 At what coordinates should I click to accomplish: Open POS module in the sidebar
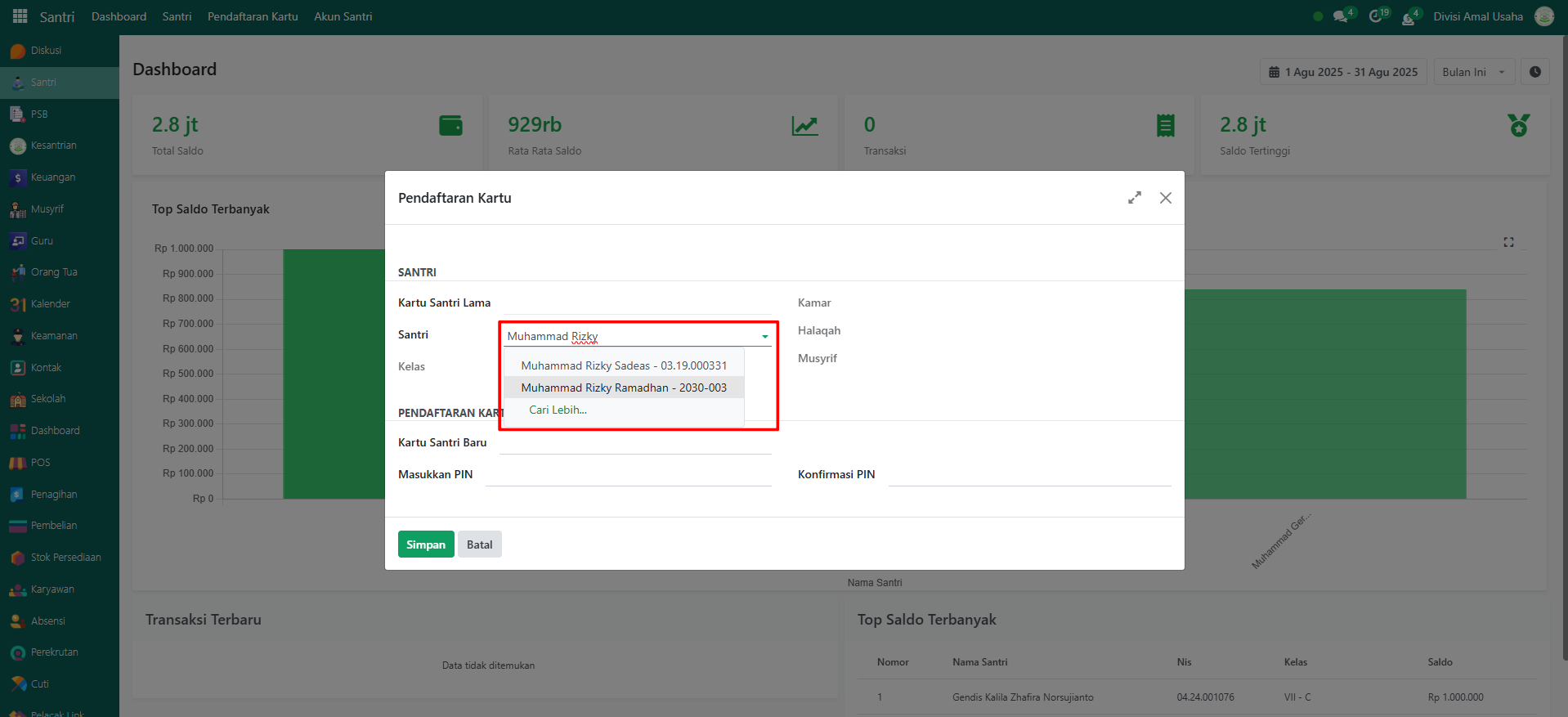[40, 463]
